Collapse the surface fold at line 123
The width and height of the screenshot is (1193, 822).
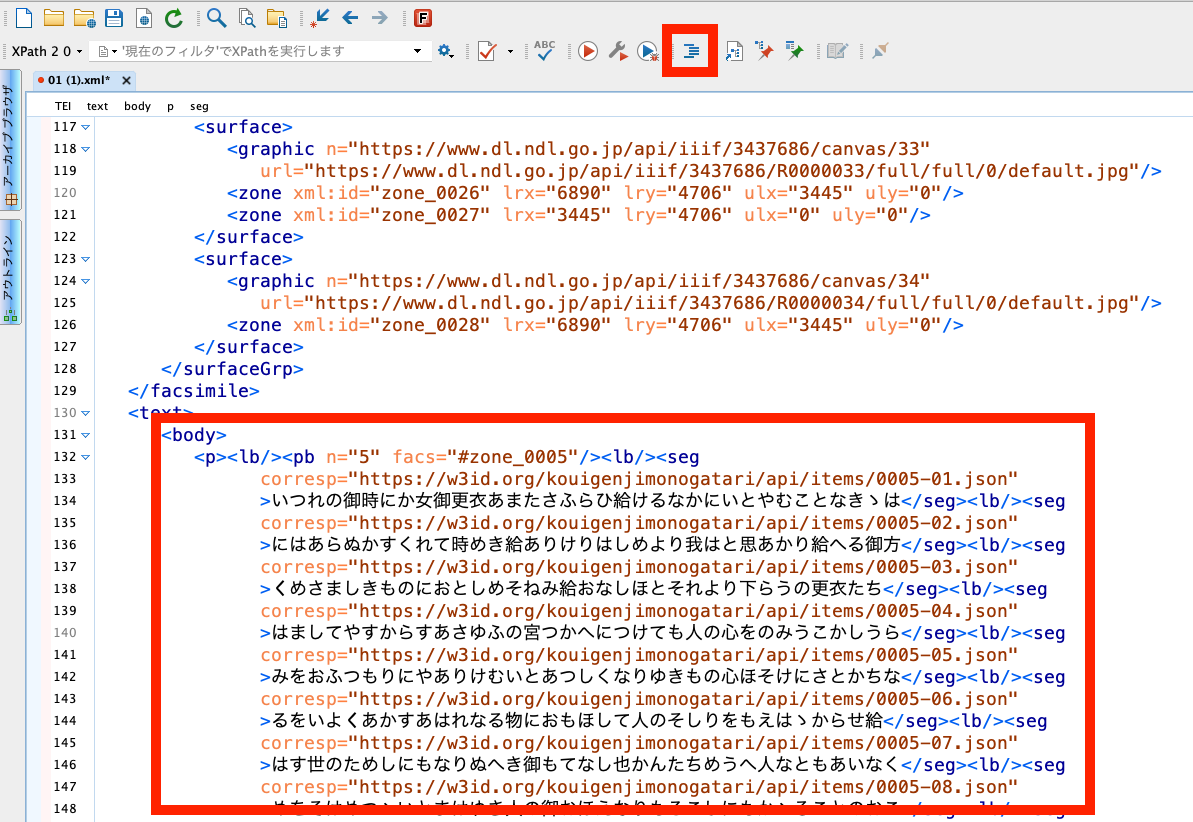pyautogui.click(x=85, y=260)
